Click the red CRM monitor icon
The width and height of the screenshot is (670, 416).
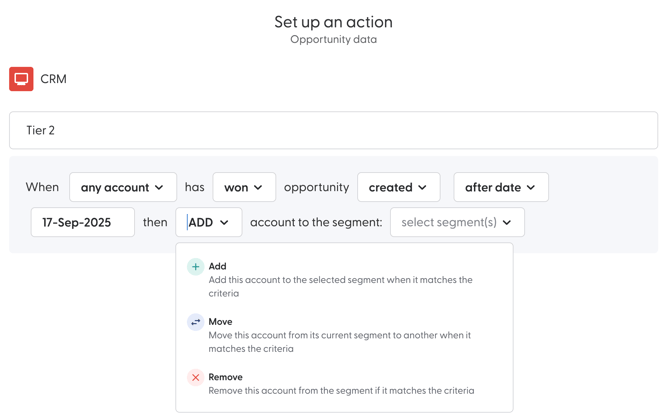point(21,79)
